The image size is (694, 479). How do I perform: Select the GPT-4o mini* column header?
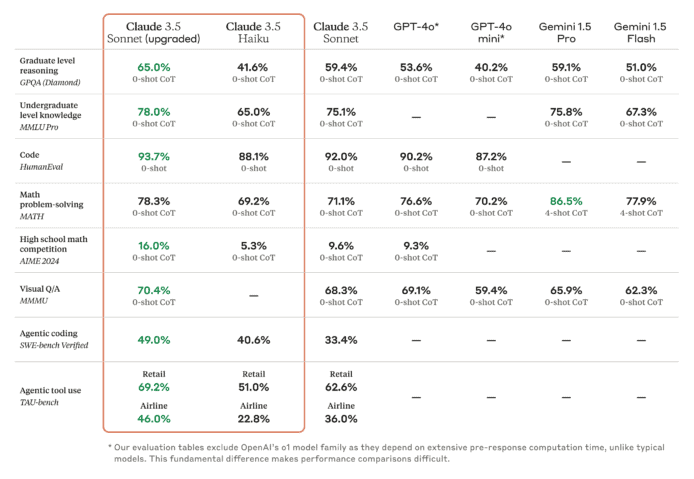coord(491,33)
